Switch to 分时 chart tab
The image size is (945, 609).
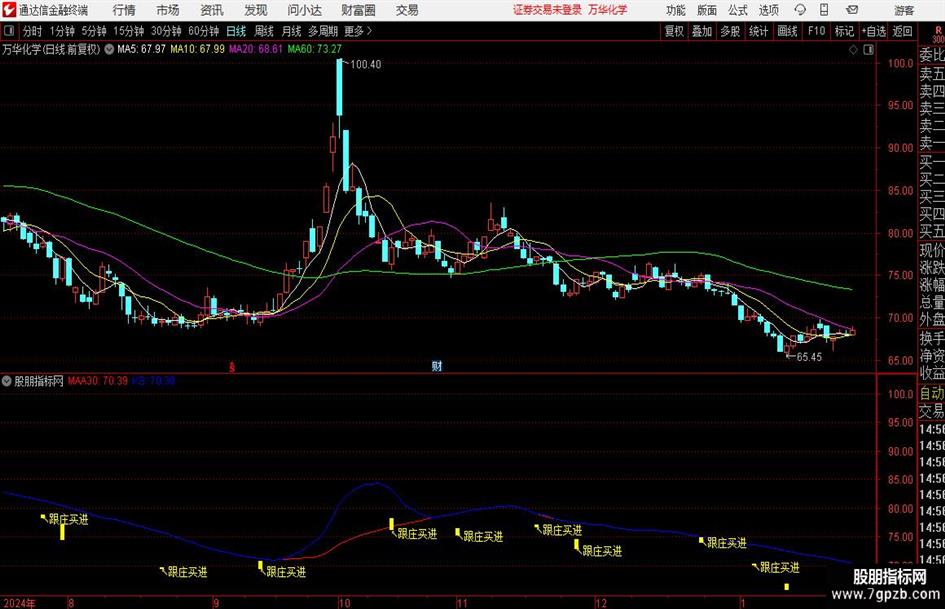33,31
